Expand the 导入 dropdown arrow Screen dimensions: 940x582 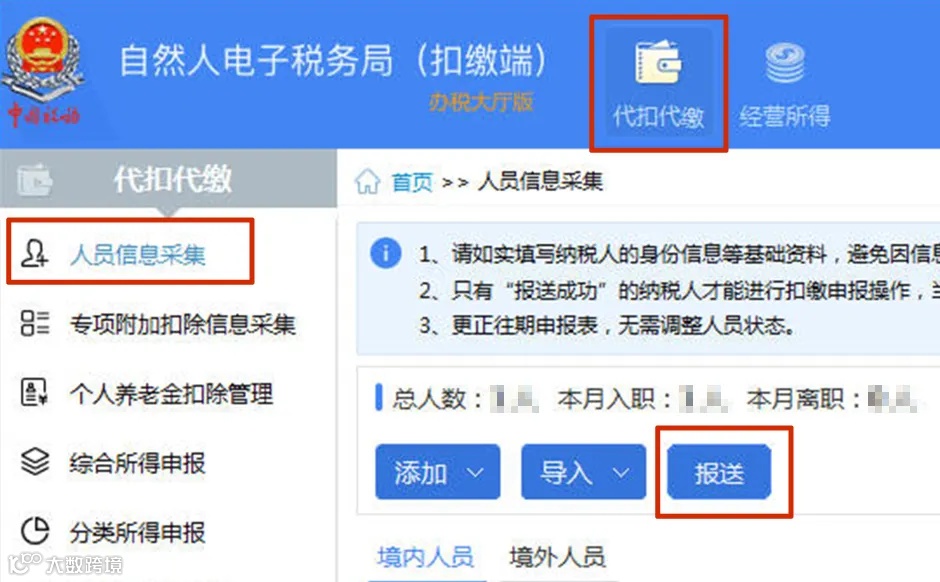click(x=620, y=472)
